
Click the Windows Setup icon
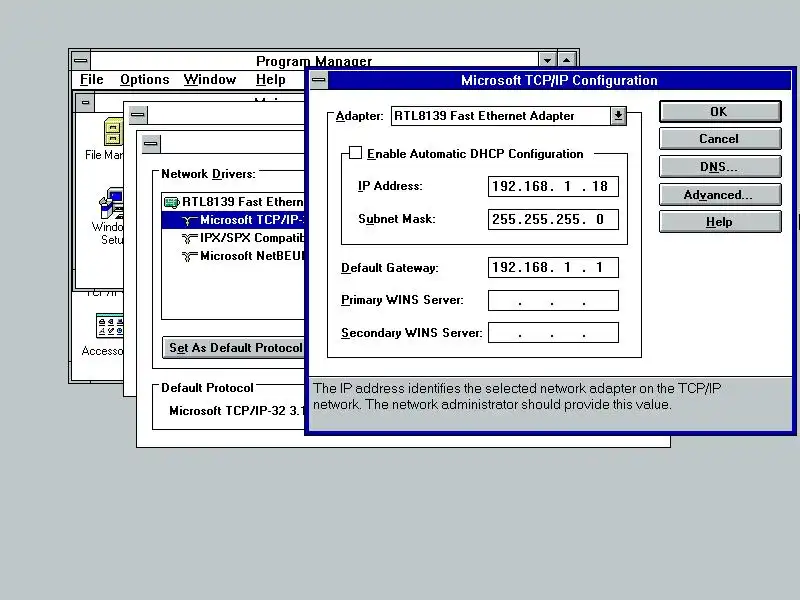pyautogui.click(x=111, y=203)
